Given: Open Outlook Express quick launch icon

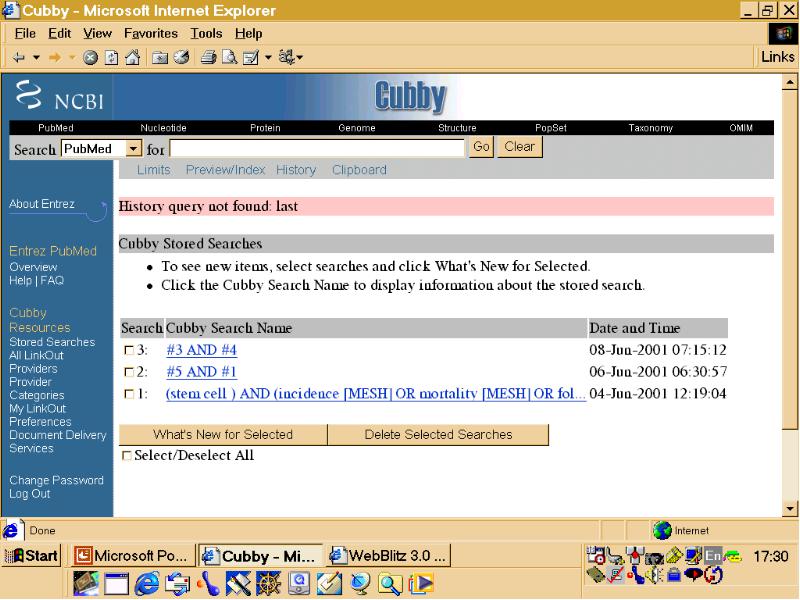Looking at the screenshot, I should [x=178, y=584].
